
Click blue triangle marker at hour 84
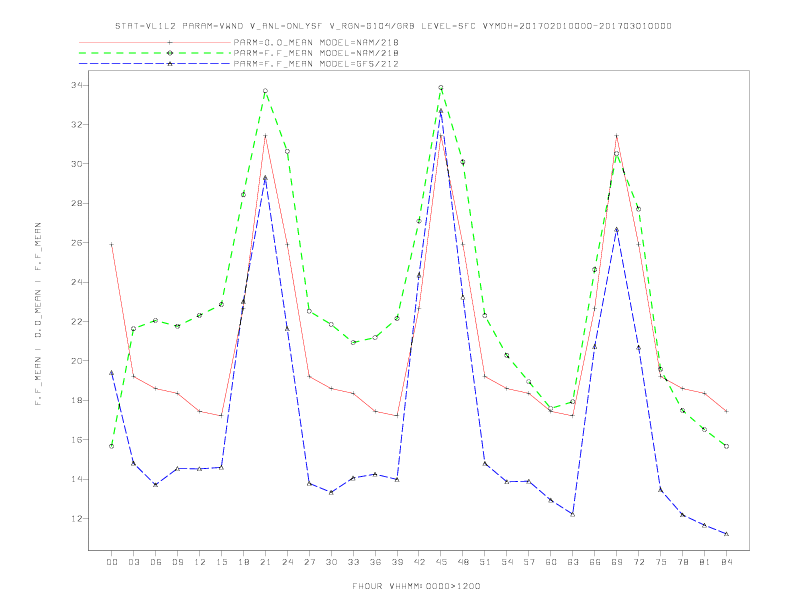coord(726,534)
